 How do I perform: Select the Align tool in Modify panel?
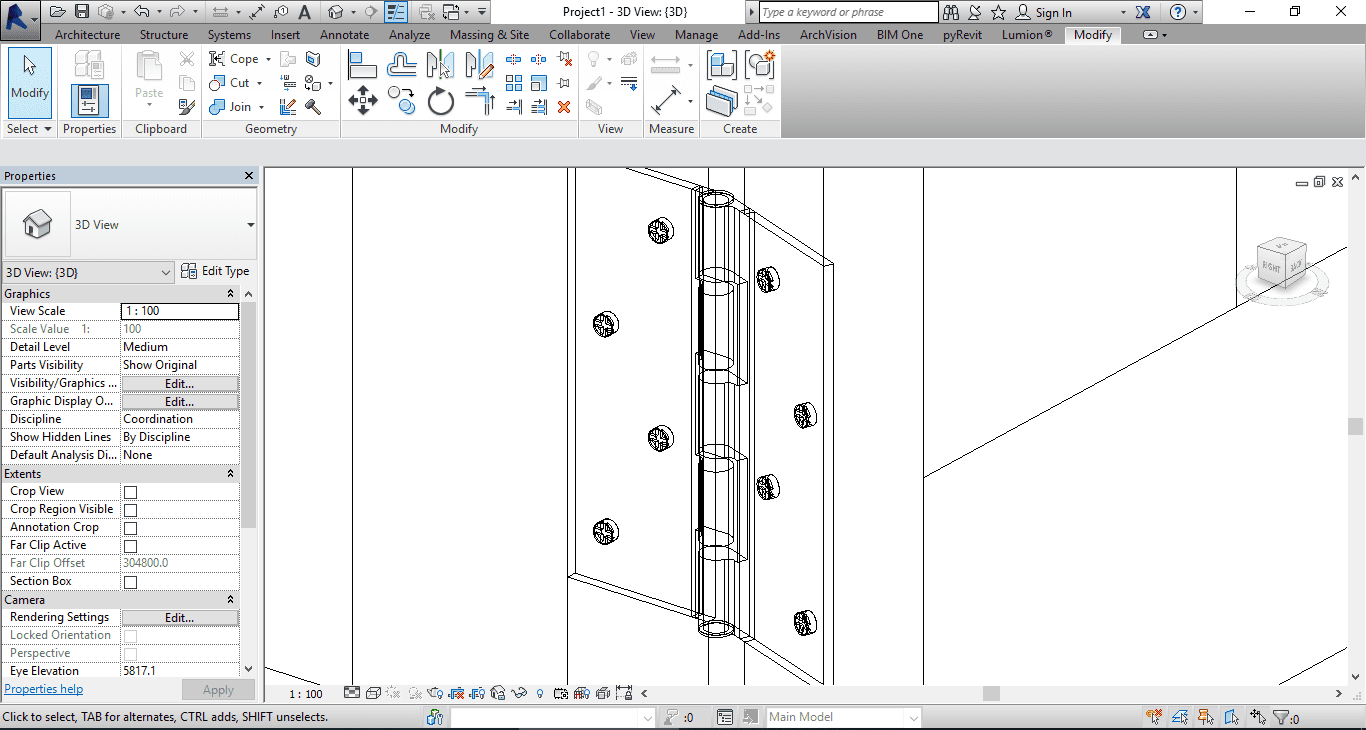361,66
